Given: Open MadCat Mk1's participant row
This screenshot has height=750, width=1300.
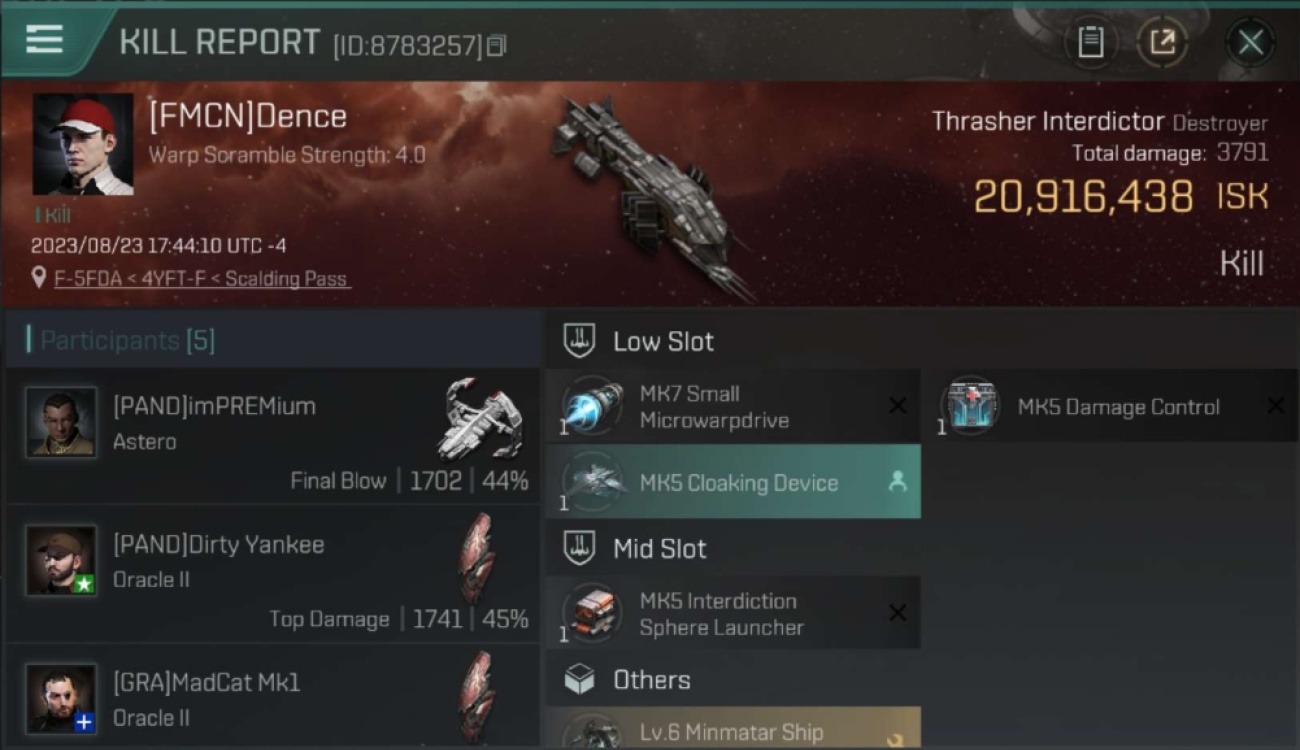Looking at the screenshot, I should (273, 697).
